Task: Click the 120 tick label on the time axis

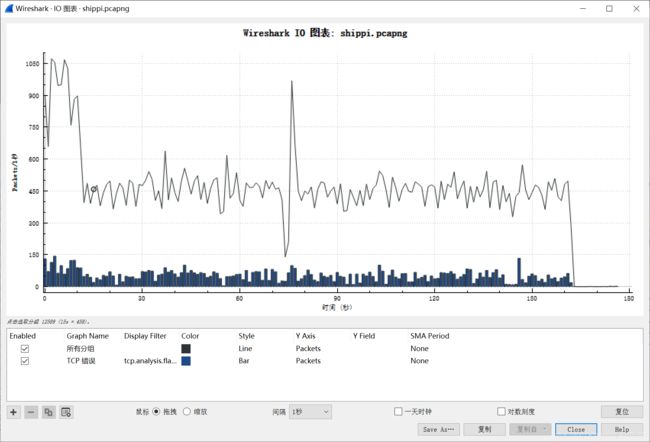Action: point(434,298)
